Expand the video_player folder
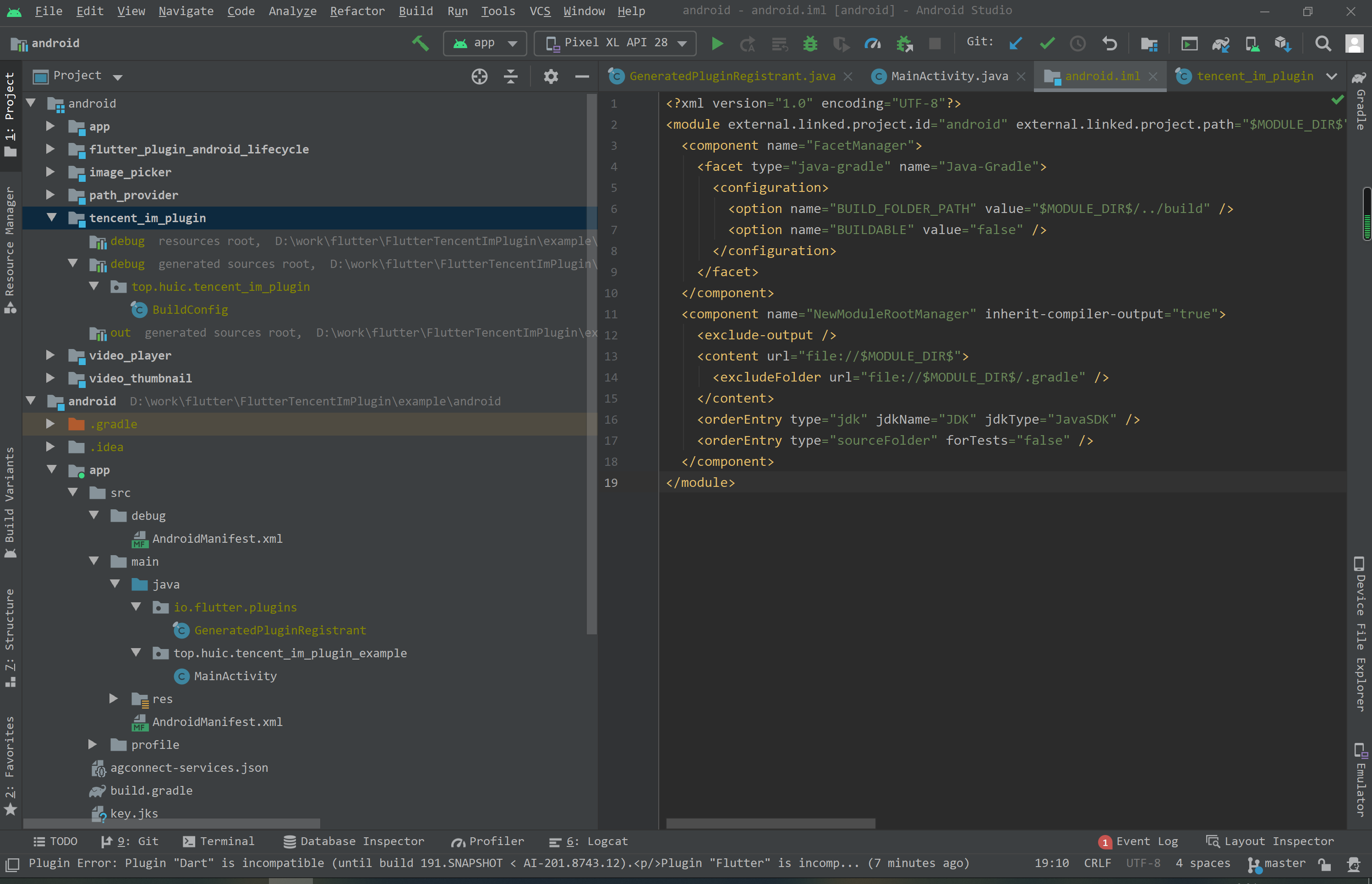This screenshot has width=1372, height=884. (x=50, y=355)
